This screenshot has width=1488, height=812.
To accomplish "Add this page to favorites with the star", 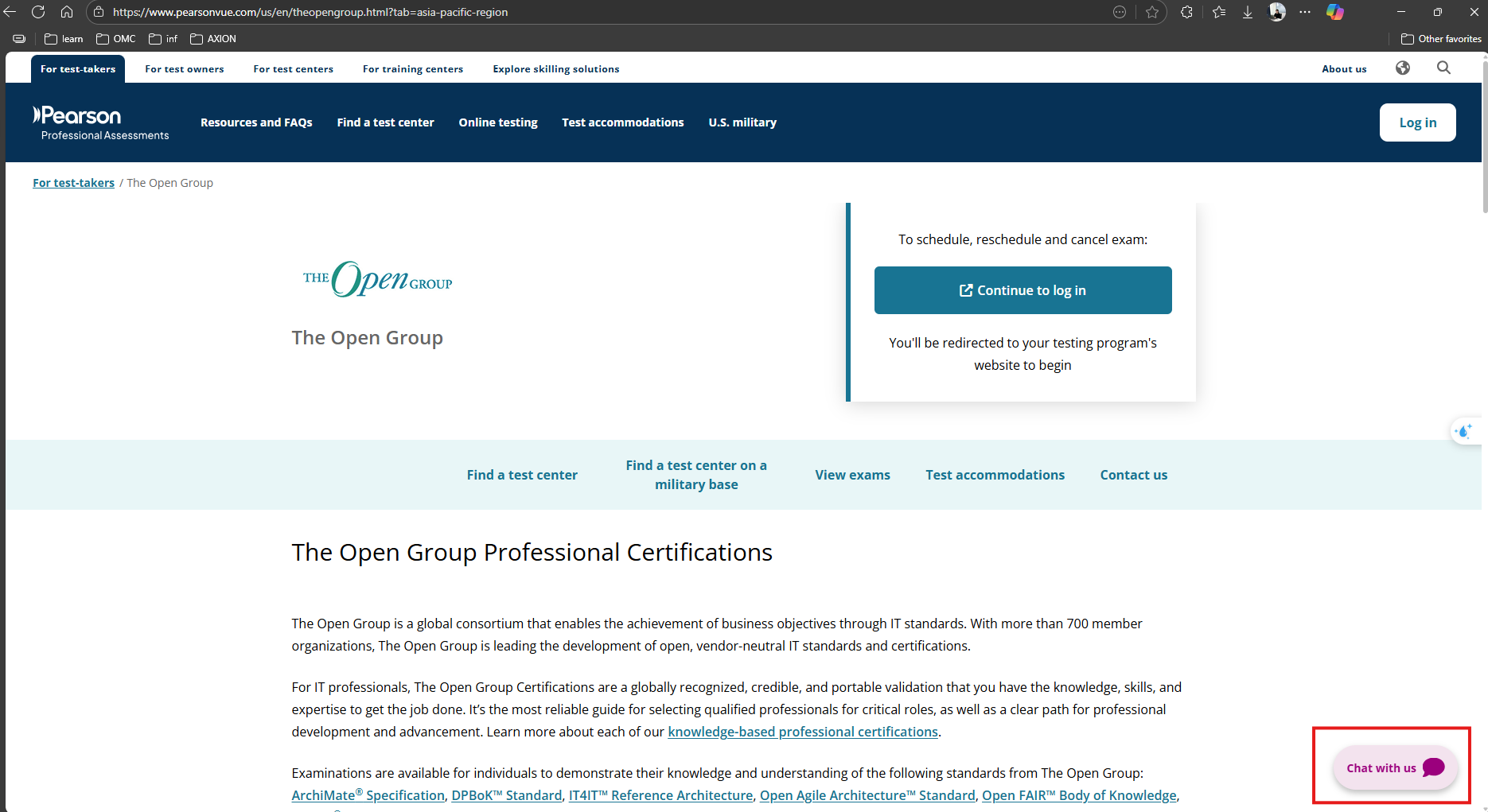I will coord(1152,12).
